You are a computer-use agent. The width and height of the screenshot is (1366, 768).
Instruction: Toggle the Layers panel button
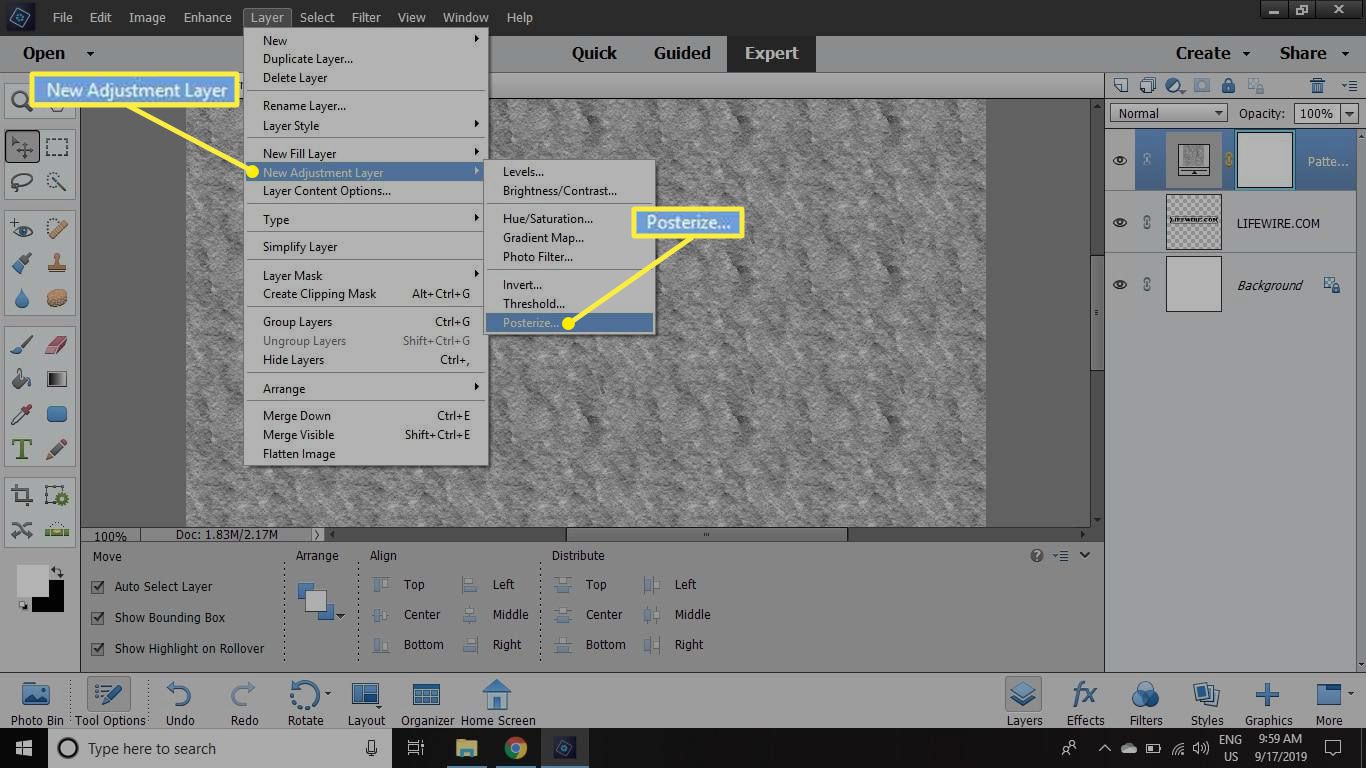pyautogui.click(x=1024, y=703)
